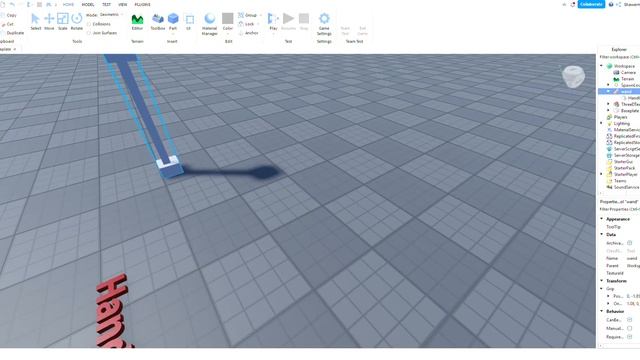Open the Mode Geometric dropdown
The image size is (640, 360).
(x=111, y=15)
